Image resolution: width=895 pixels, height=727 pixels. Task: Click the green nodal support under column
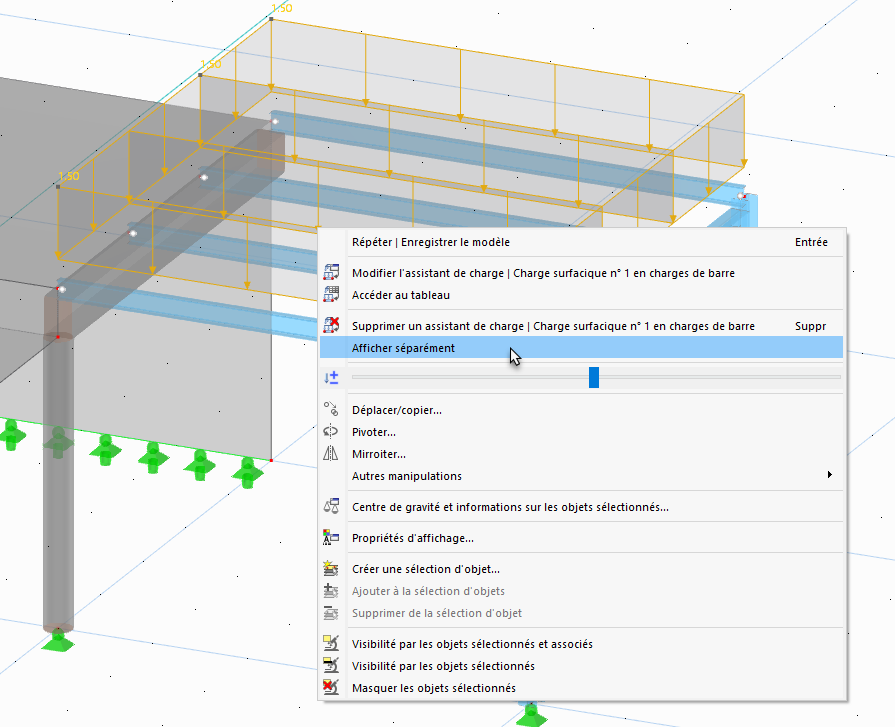(58, 640)
